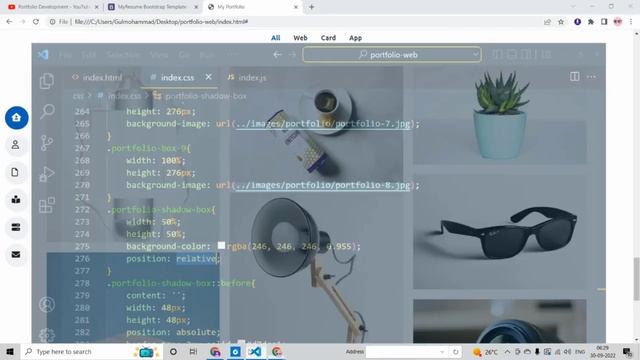Click the VS Code go back arrow
The height and width of the screenshot is (360, 640).
278,54
